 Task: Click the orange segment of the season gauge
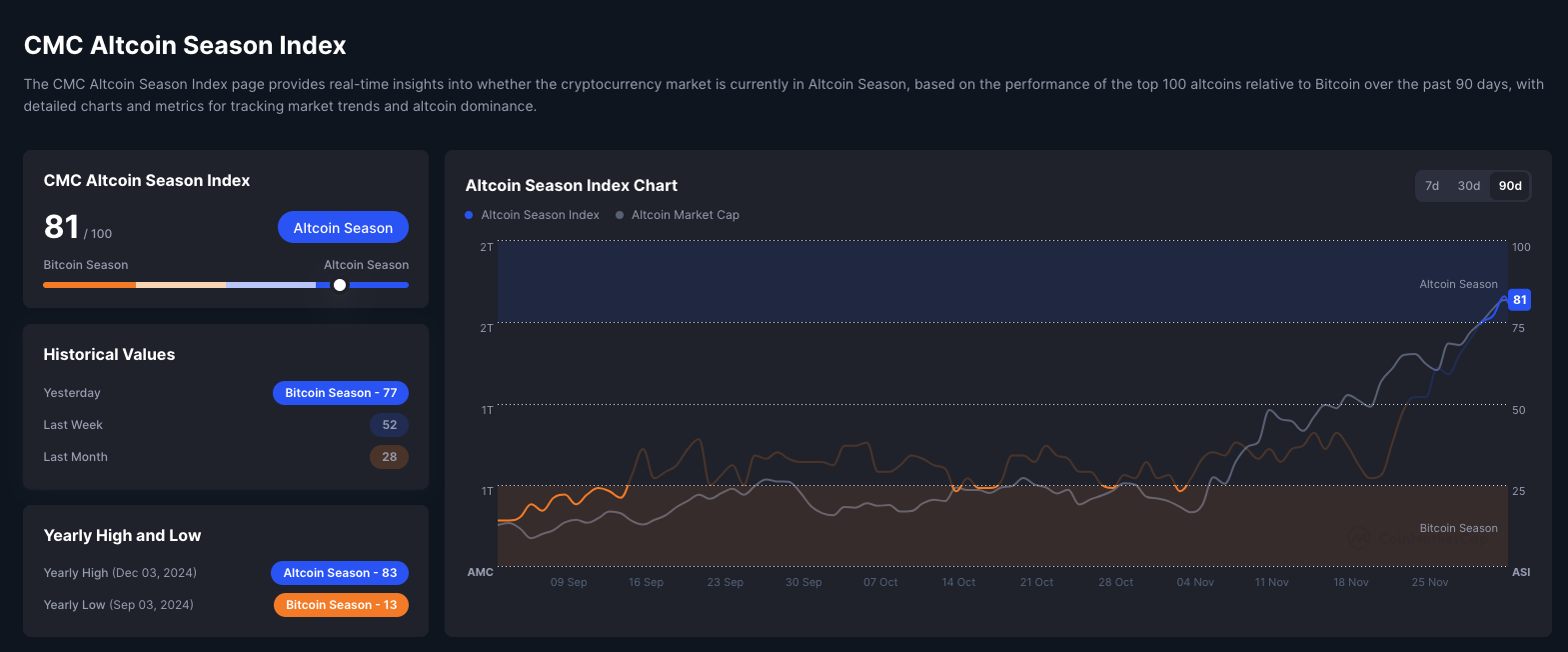tap(89, 285)
